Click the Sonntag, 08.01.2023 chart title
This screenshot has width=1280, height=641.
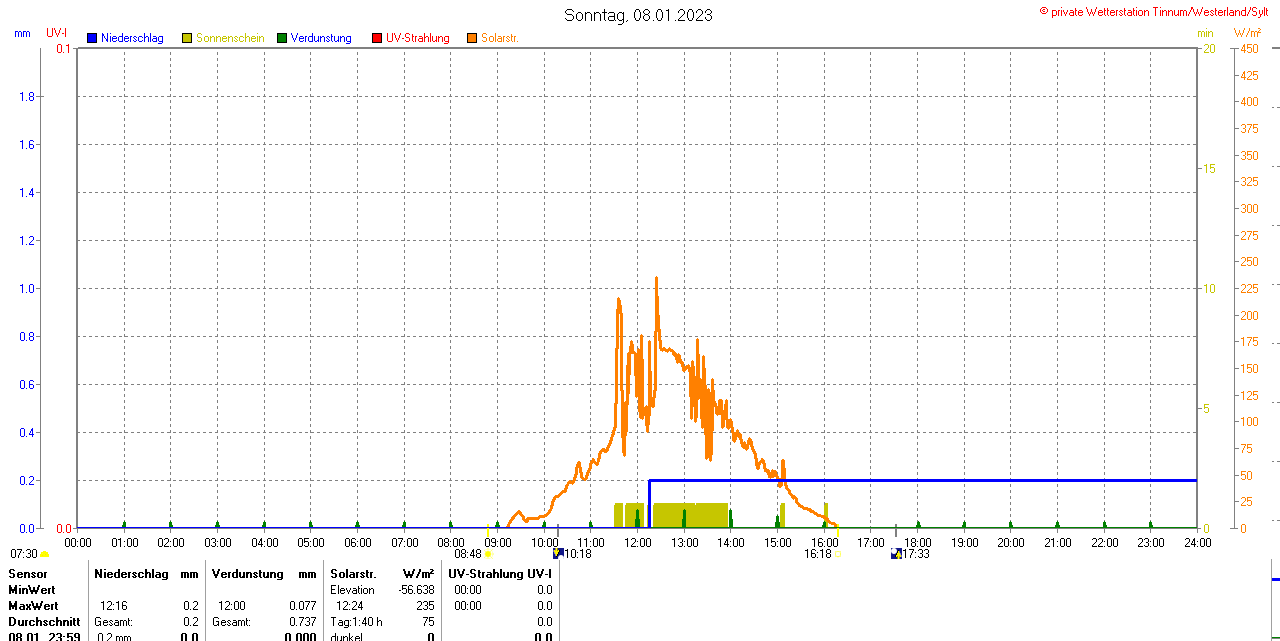[638, 15]
